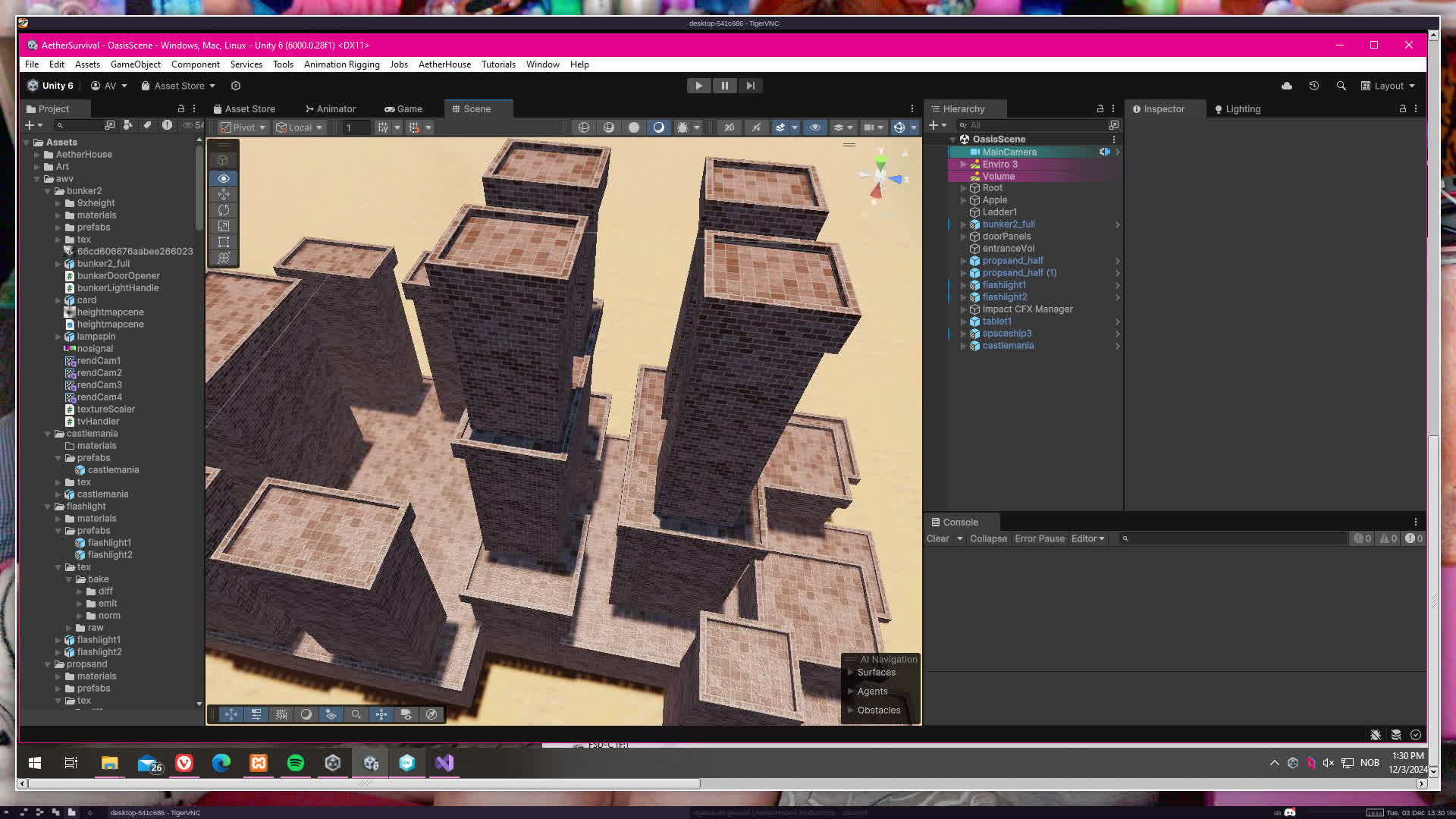The height and width of the screenshot is (819, 1456).
Task: Toggle scene visibility eye icon in toolbar
Action: [x=815, y=127]
